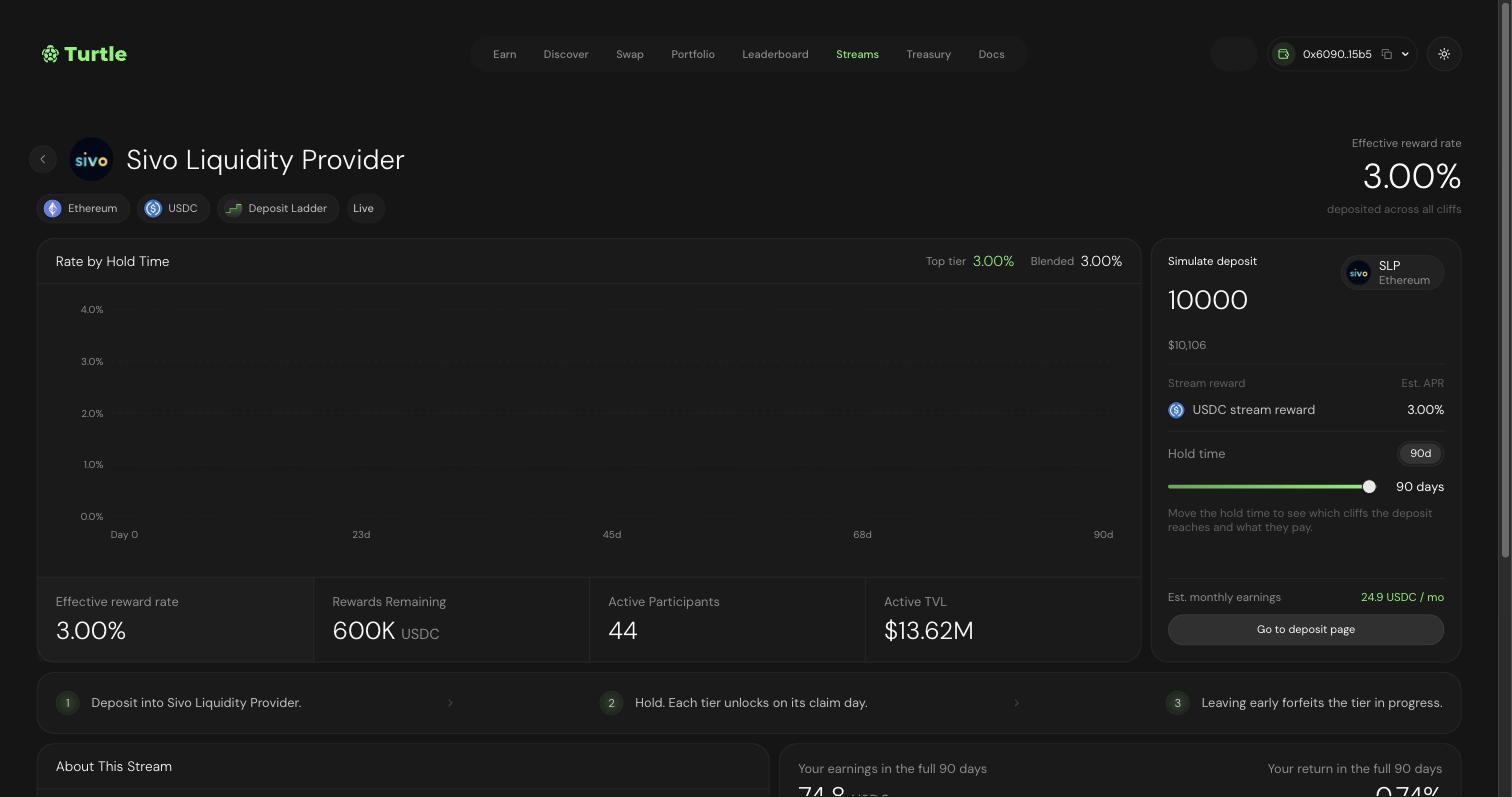Screen dimensions: 1512x797
Task: Open the Portfolio page
Action: [x=693, y=54]
